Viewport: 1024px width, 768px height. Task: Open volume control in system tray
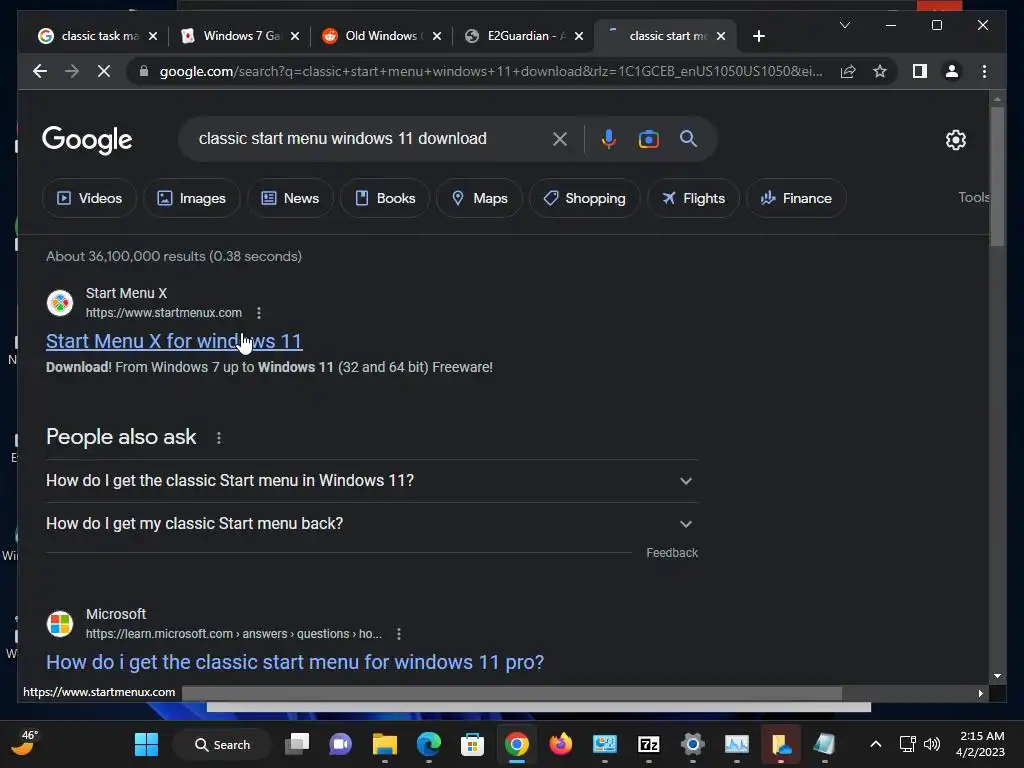932,744
